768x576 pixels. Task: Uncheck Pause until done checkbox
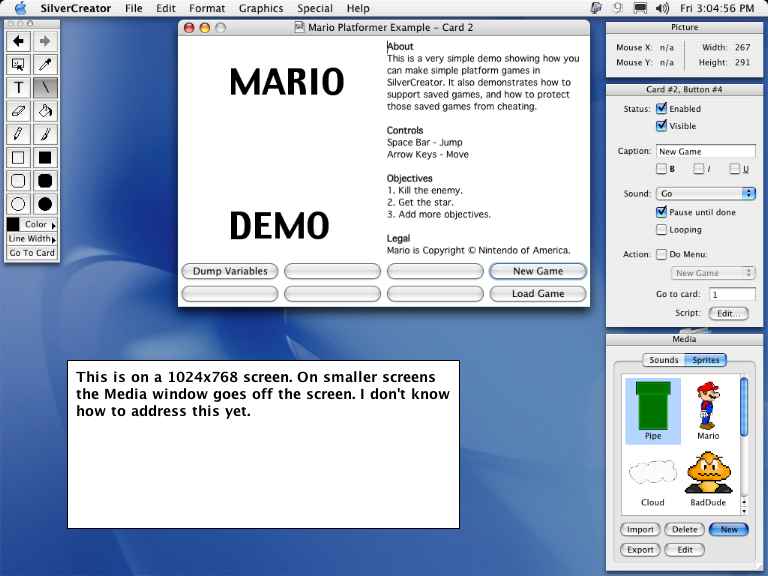point(661,212)
